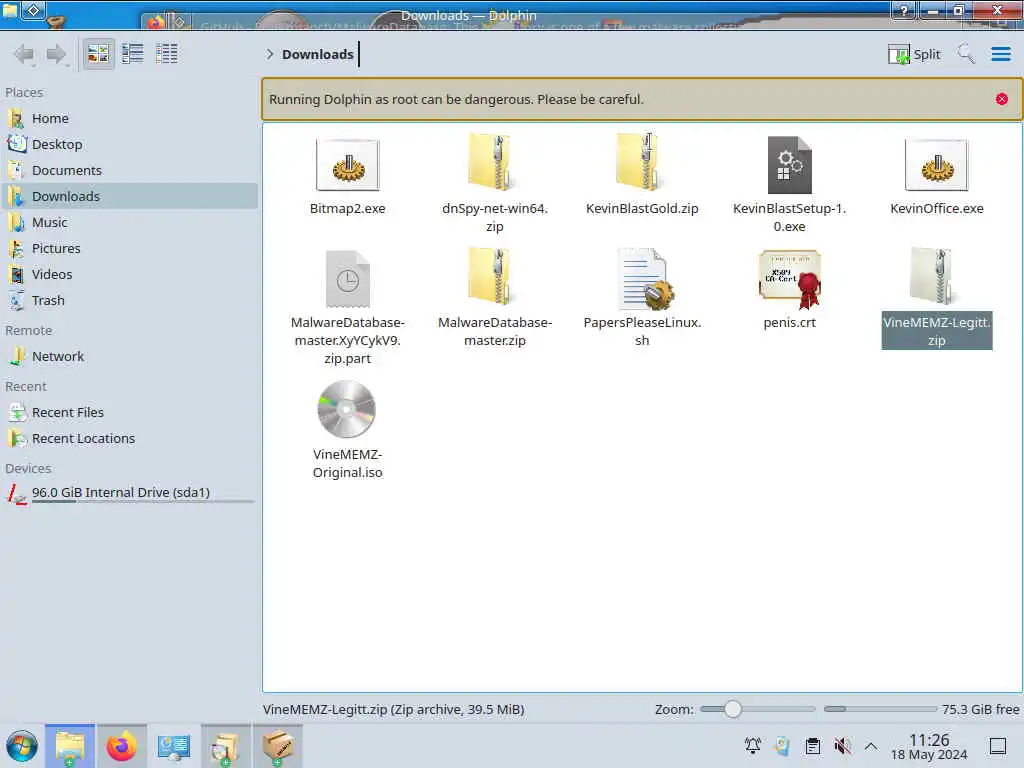Launch Firefox from the taskbar
1024x768 pixels.
pyautogui.click(x=121, y=746)
